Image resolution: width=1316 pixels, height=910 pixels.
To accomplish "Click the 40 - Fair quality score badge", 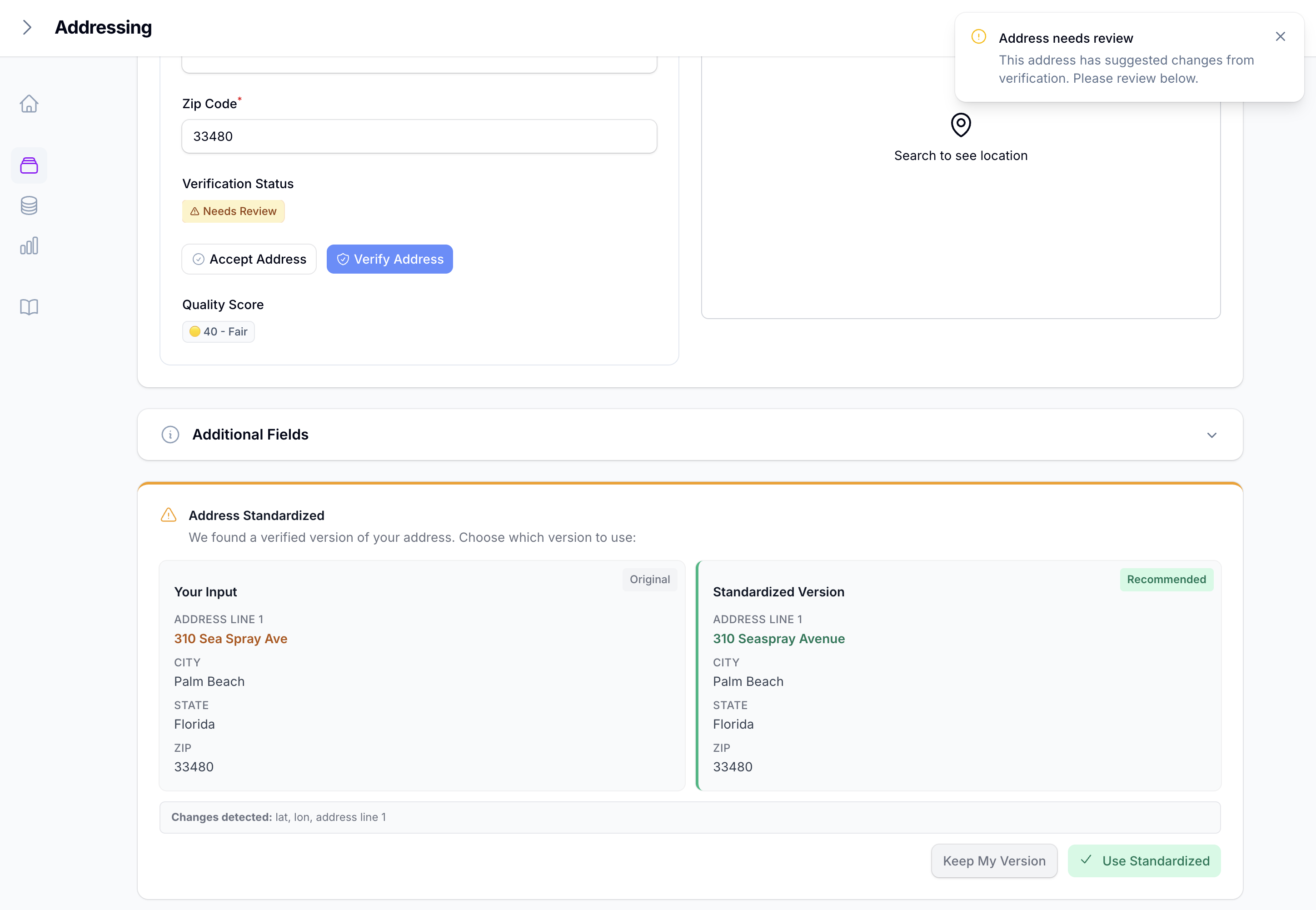I will (x=218, y=331).
